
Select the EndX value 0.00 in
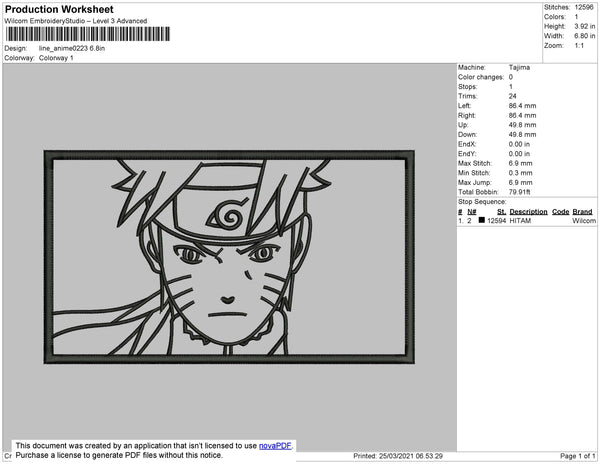tap(519, 144)
